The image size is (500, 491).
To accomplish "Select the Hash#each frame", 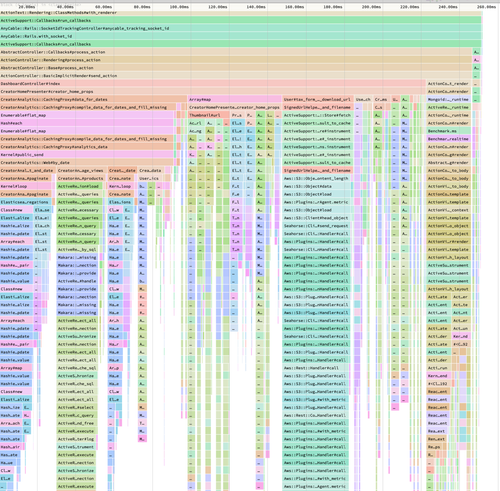I will point(87,123).
